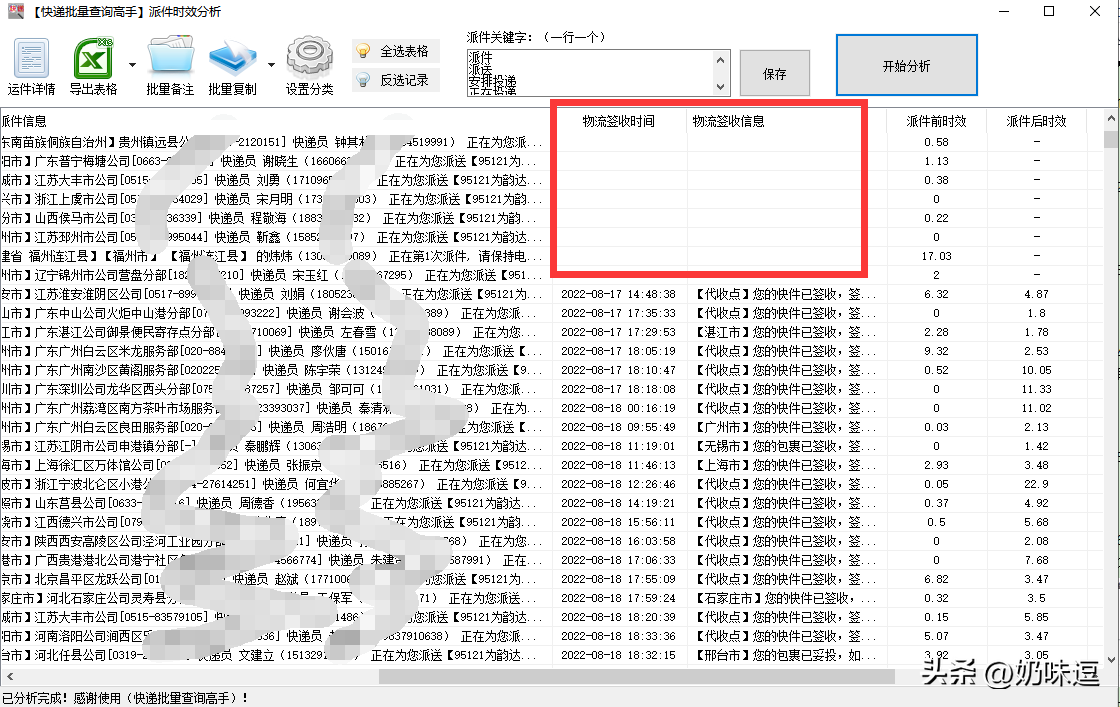Click 【上海市】 sign info cell

(785, 465)
